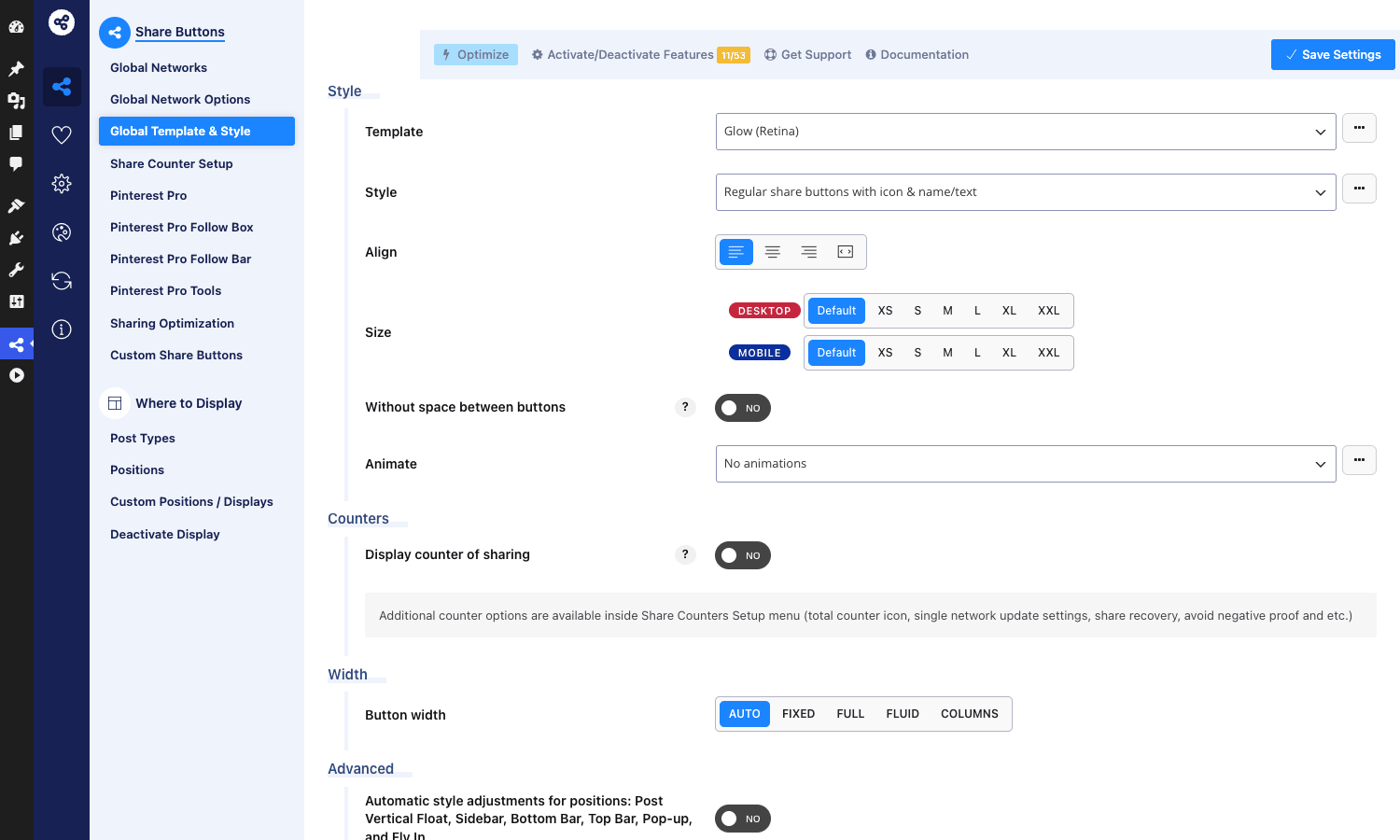Set alignment to right

(809, 252)
